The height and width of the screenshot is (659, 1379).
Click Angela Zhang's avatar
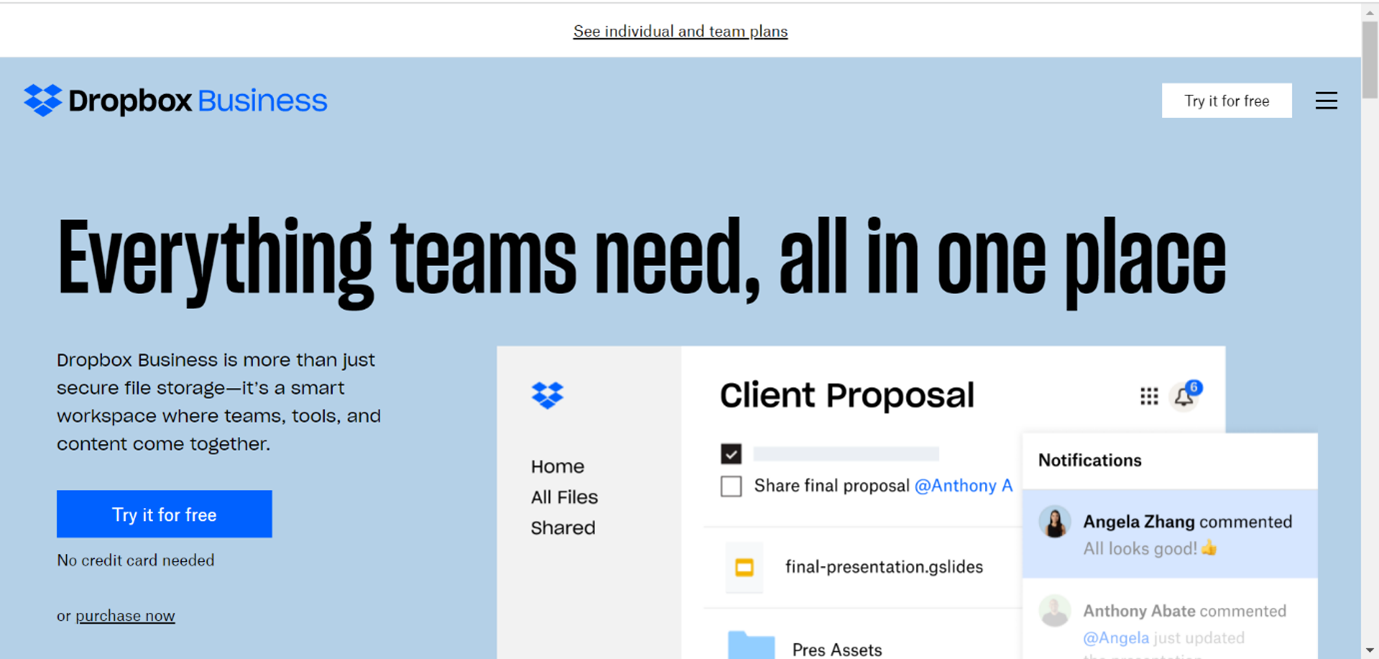[1054, 522]
